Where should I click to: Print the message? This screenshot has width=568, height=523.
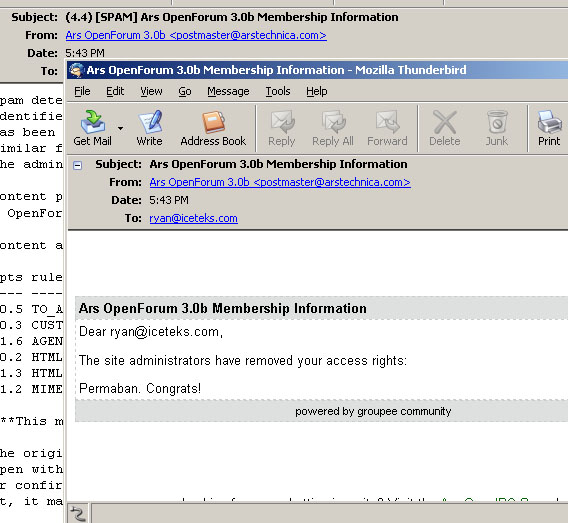549,128
